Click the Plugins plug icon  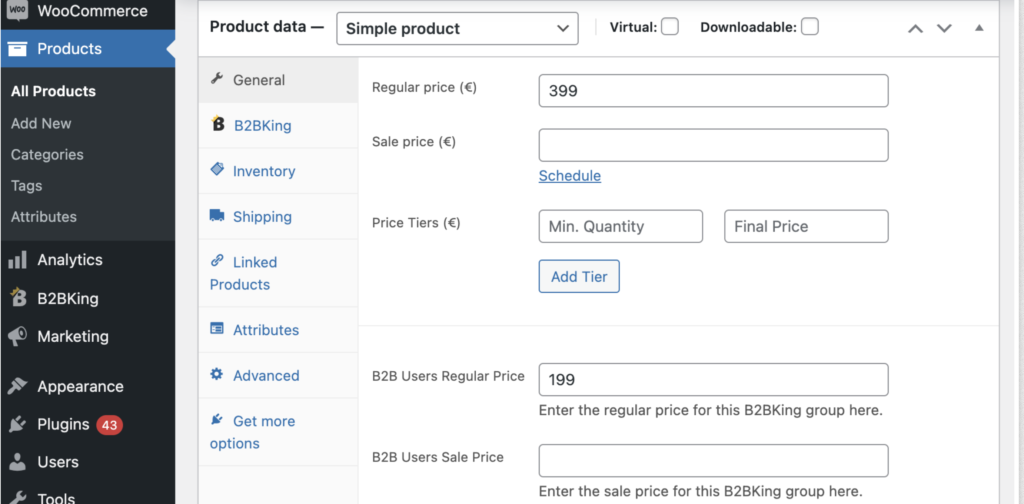coord(17,424)
